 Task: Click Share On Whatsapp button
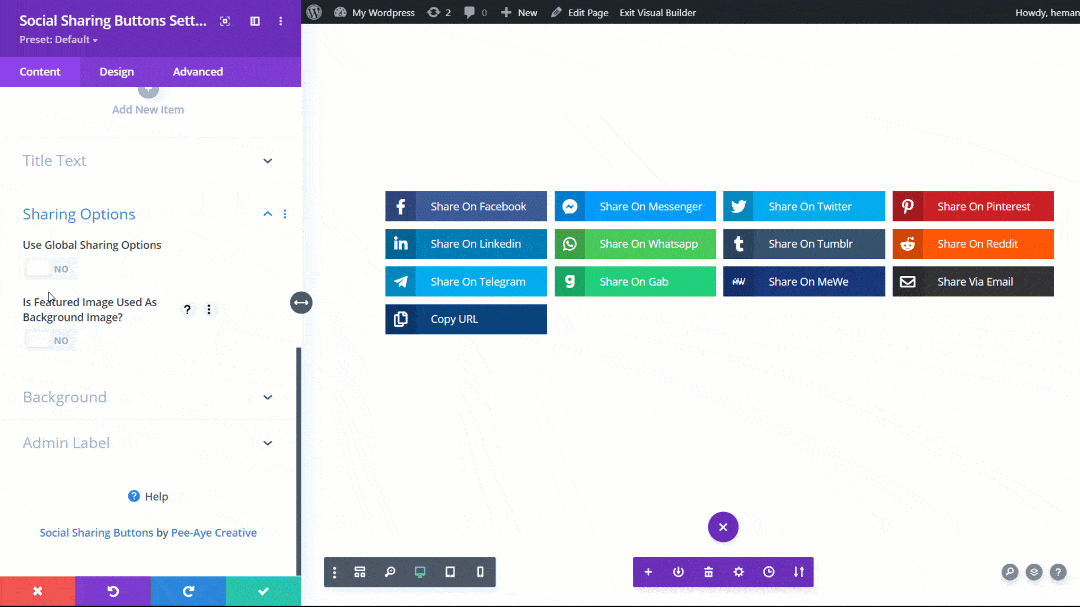pos(635,244)
